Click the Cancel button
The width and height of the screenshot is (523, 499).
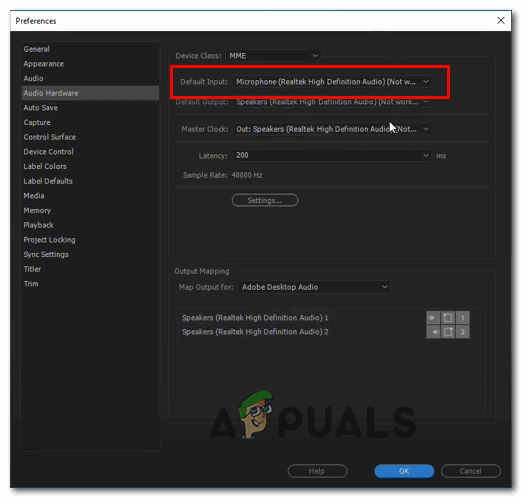click(x=471, y=471)
